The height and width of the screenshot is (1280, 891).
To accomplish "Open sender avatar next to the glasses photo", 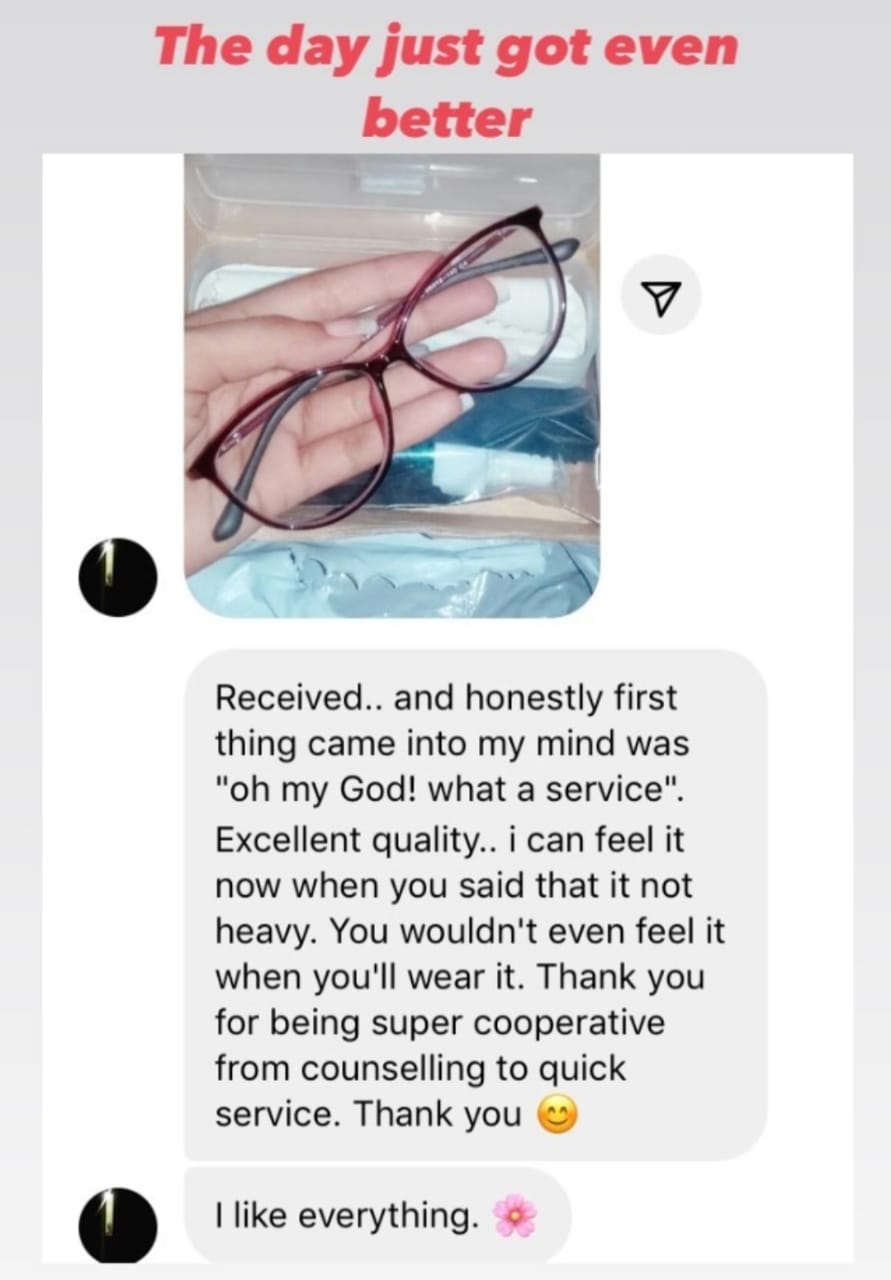I will pos(117,578).
